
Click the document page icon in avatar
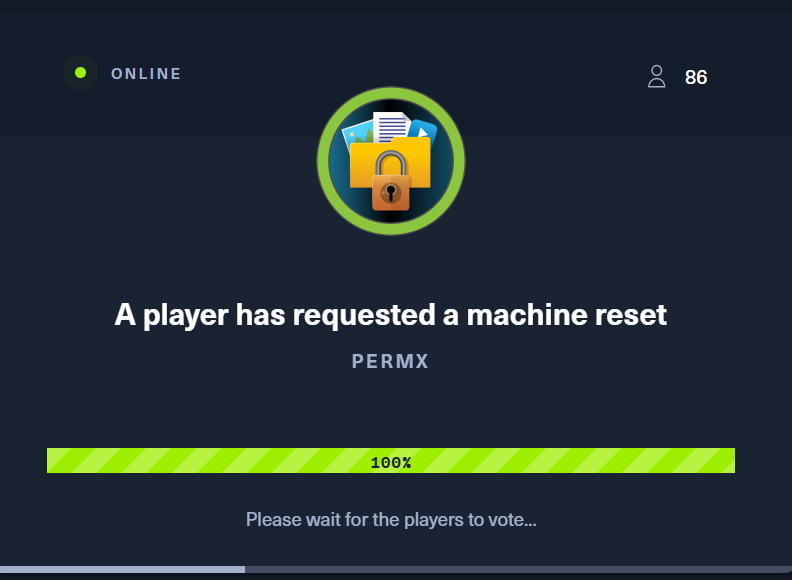coord(391,125)
